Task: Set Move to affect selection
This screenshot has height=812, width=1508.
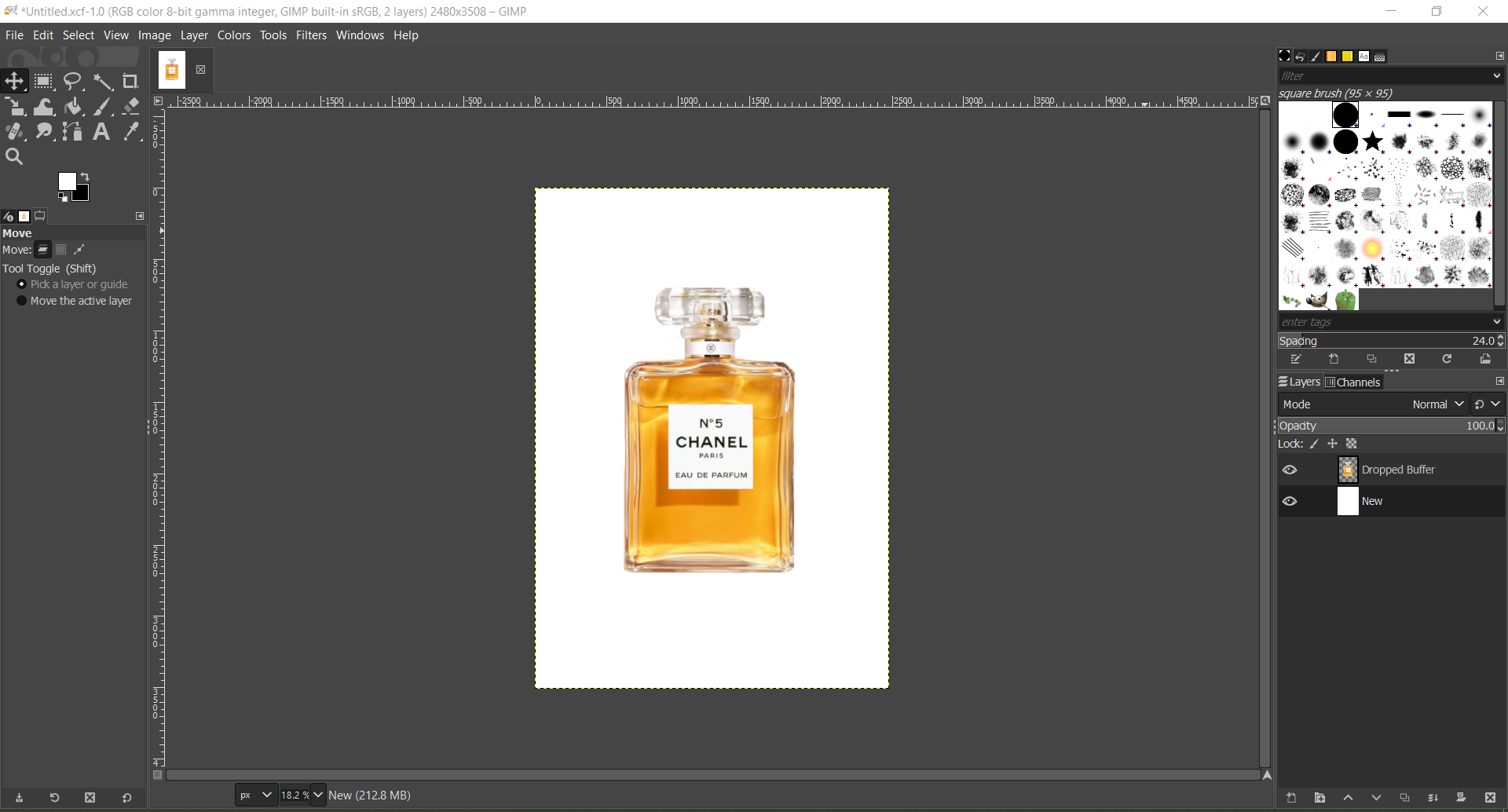Action: pyautogui.click(x=61, y=251)
